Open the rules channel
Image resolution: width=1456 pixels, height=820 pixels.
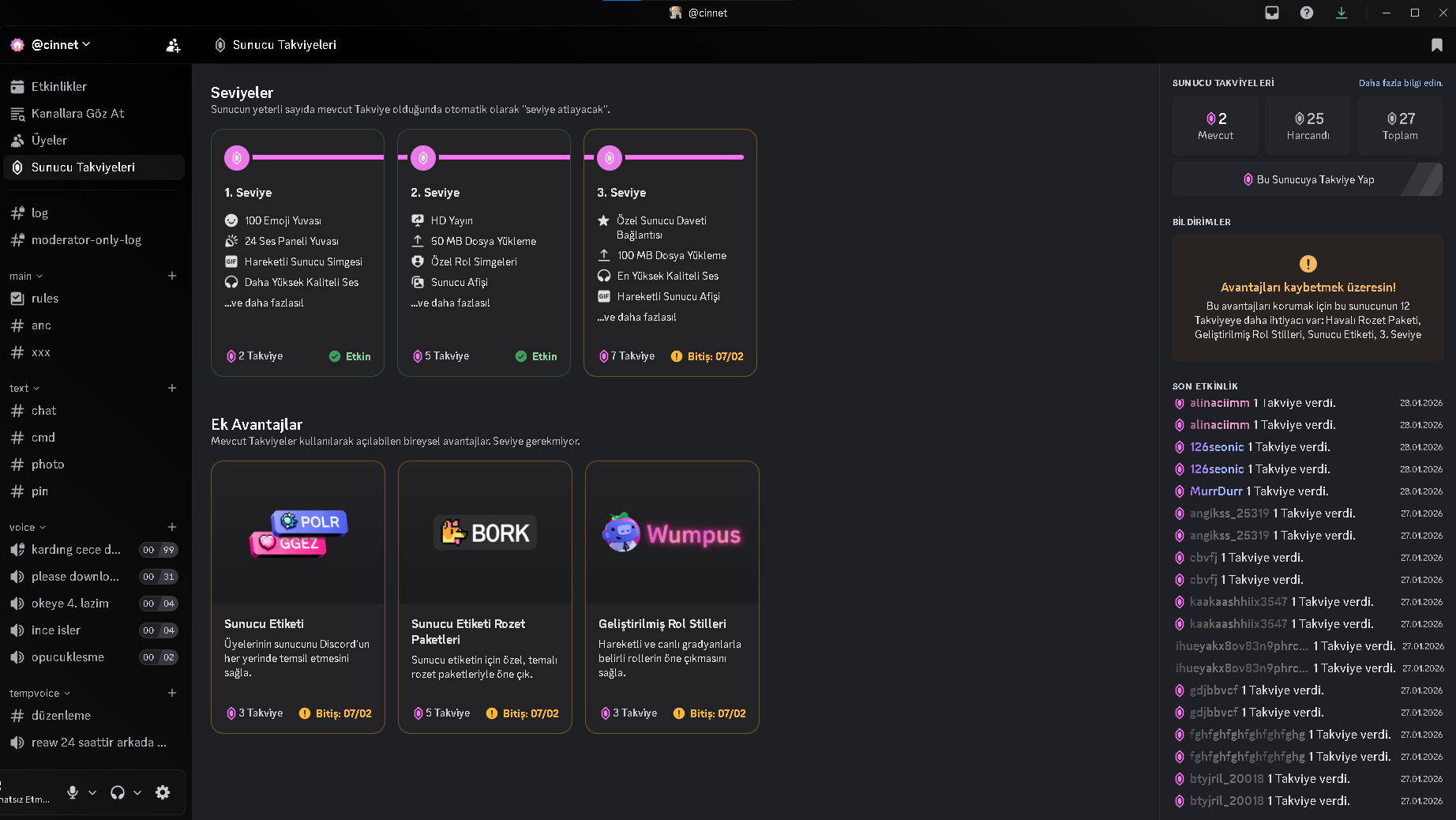pos(94,299)
